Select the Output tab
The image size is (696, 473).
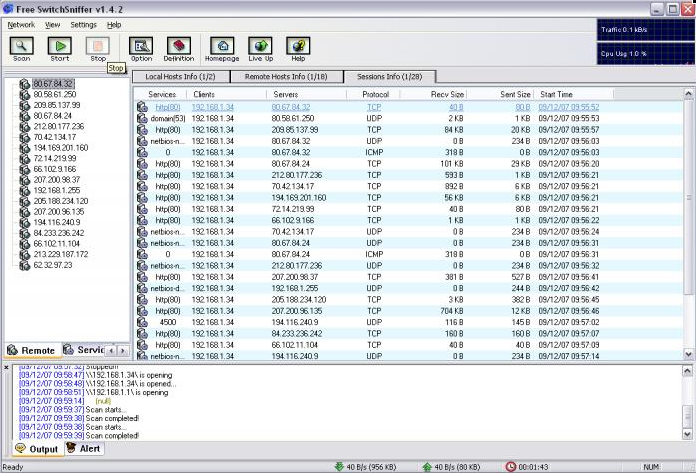(37, 449)
